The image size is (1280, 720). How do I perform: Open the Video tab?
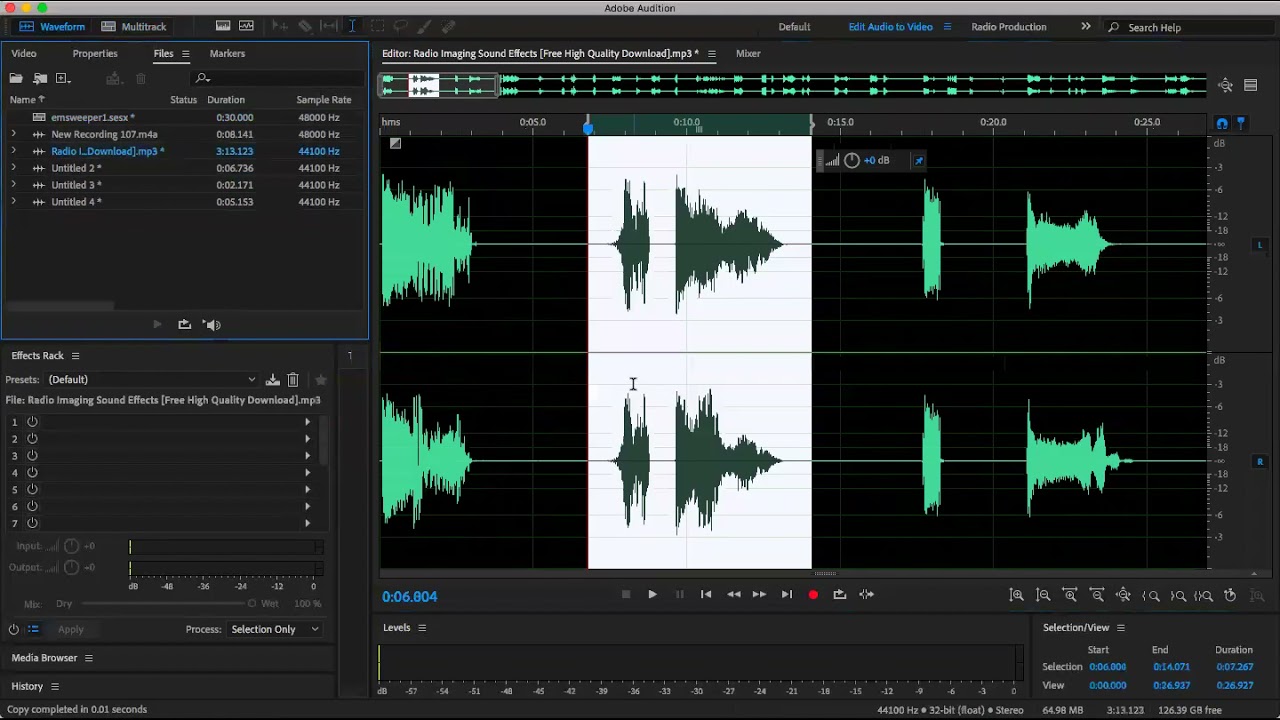[23, 53]
